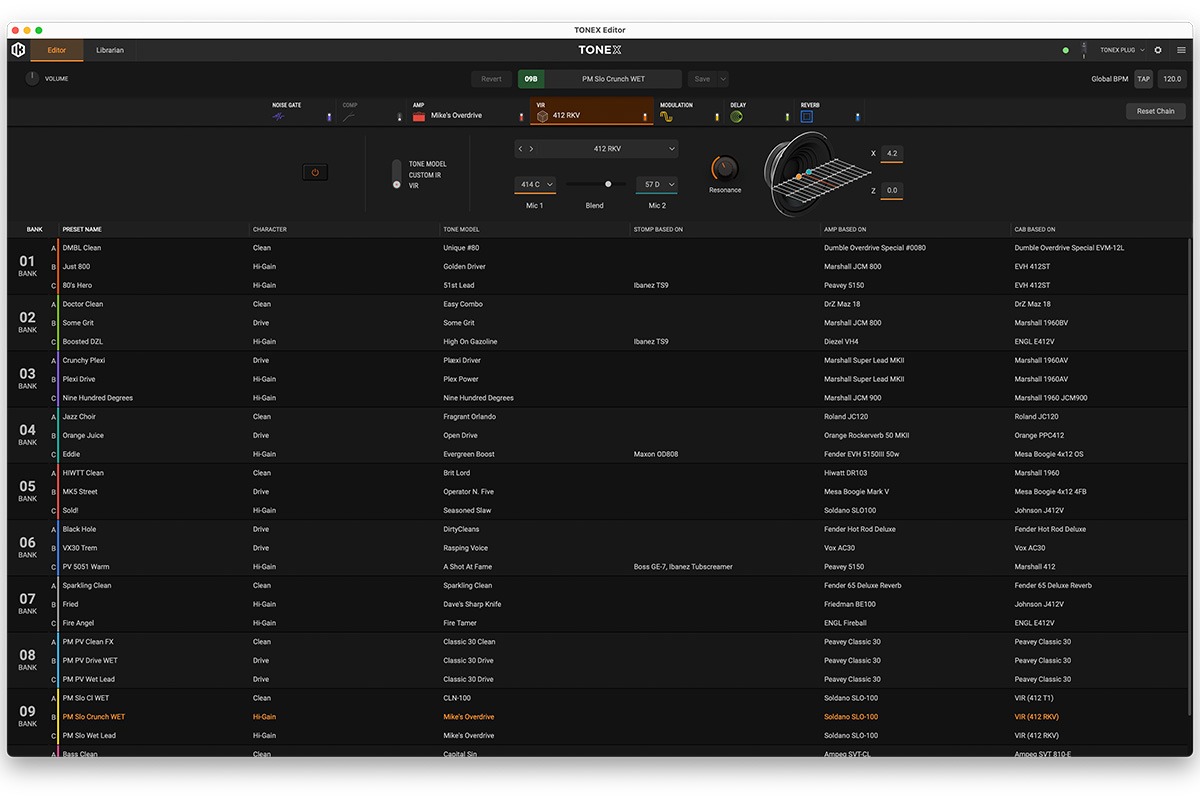Screen dimensions: 1200x800
Task: Open the Mic 1 414 C dropdown
Action: [x=535, y=184]
